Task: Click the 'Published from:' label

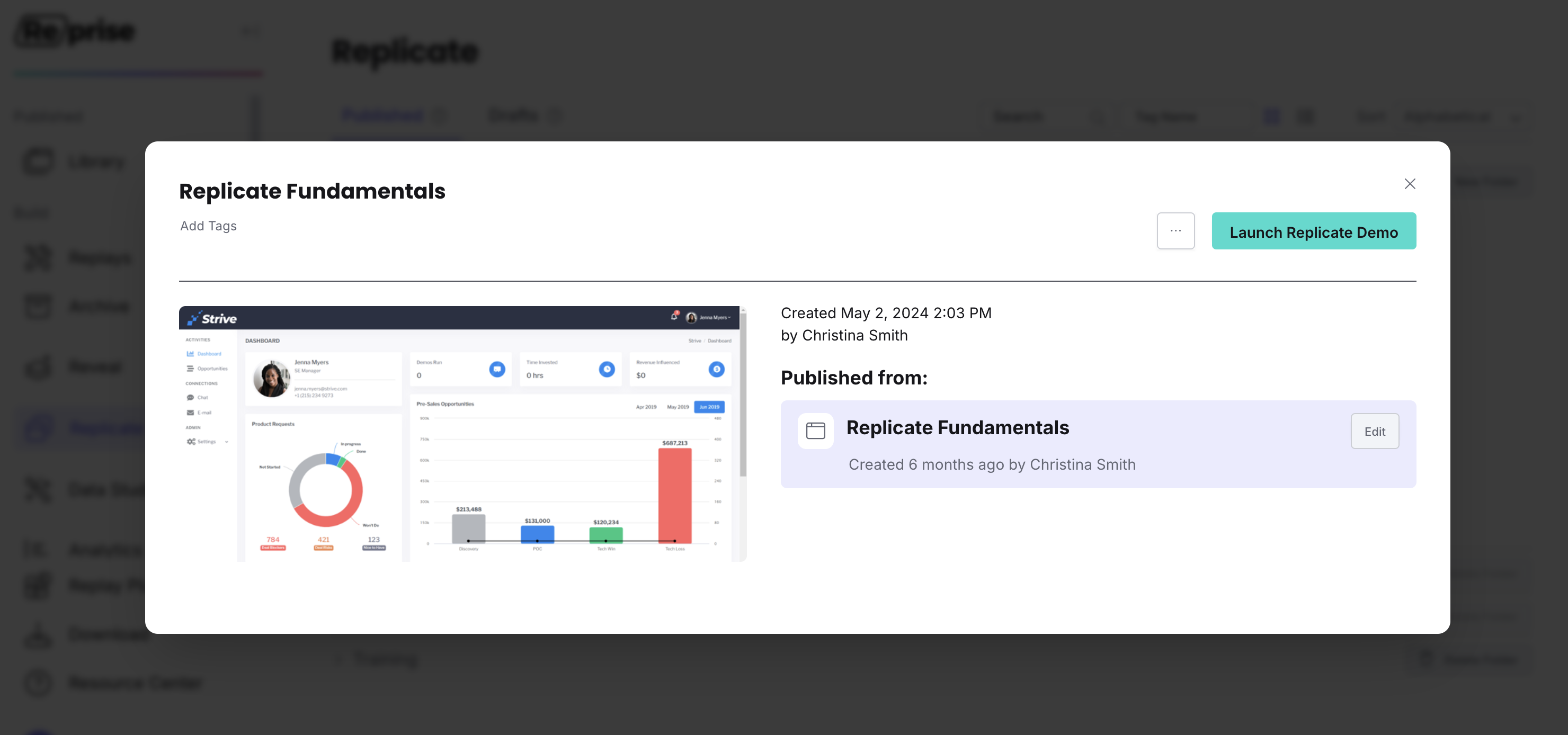Action: pyautogui.click(x=854, y=378)
